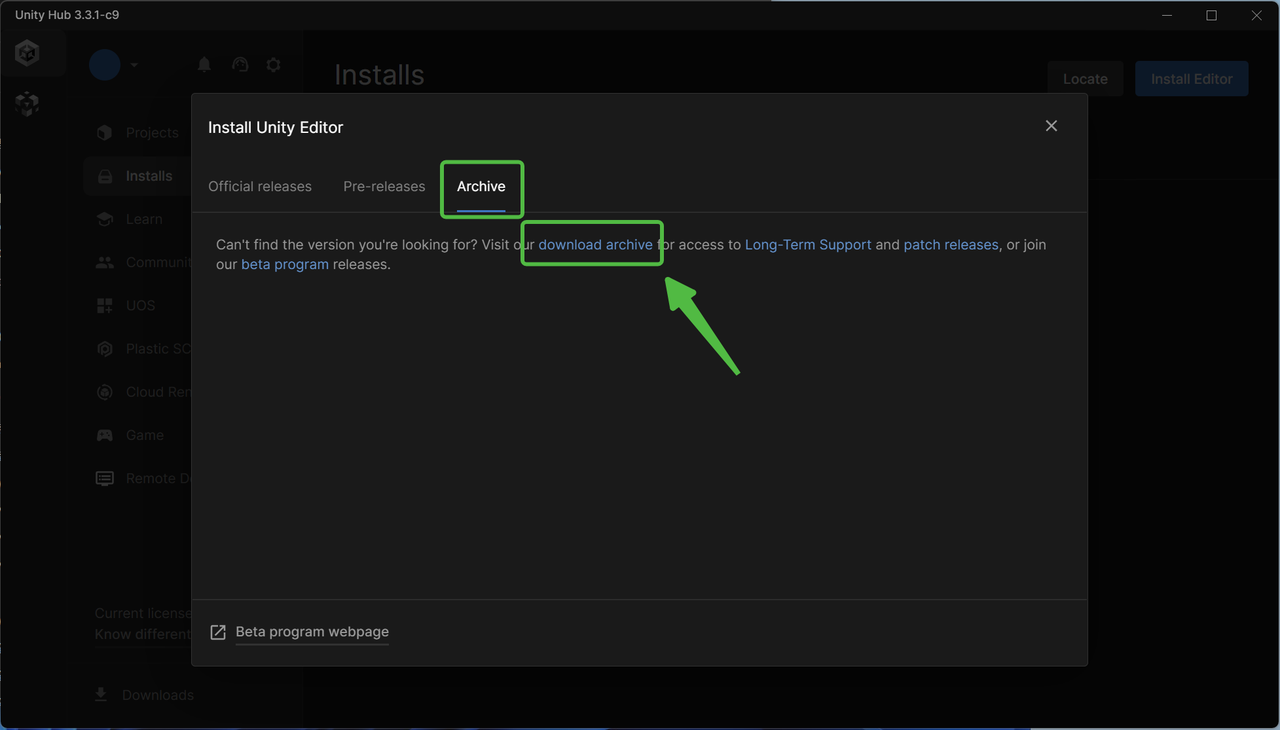Expand the Remote Device entry
Viewport: 1280px width, 730px height.
[x=104, y=478]
